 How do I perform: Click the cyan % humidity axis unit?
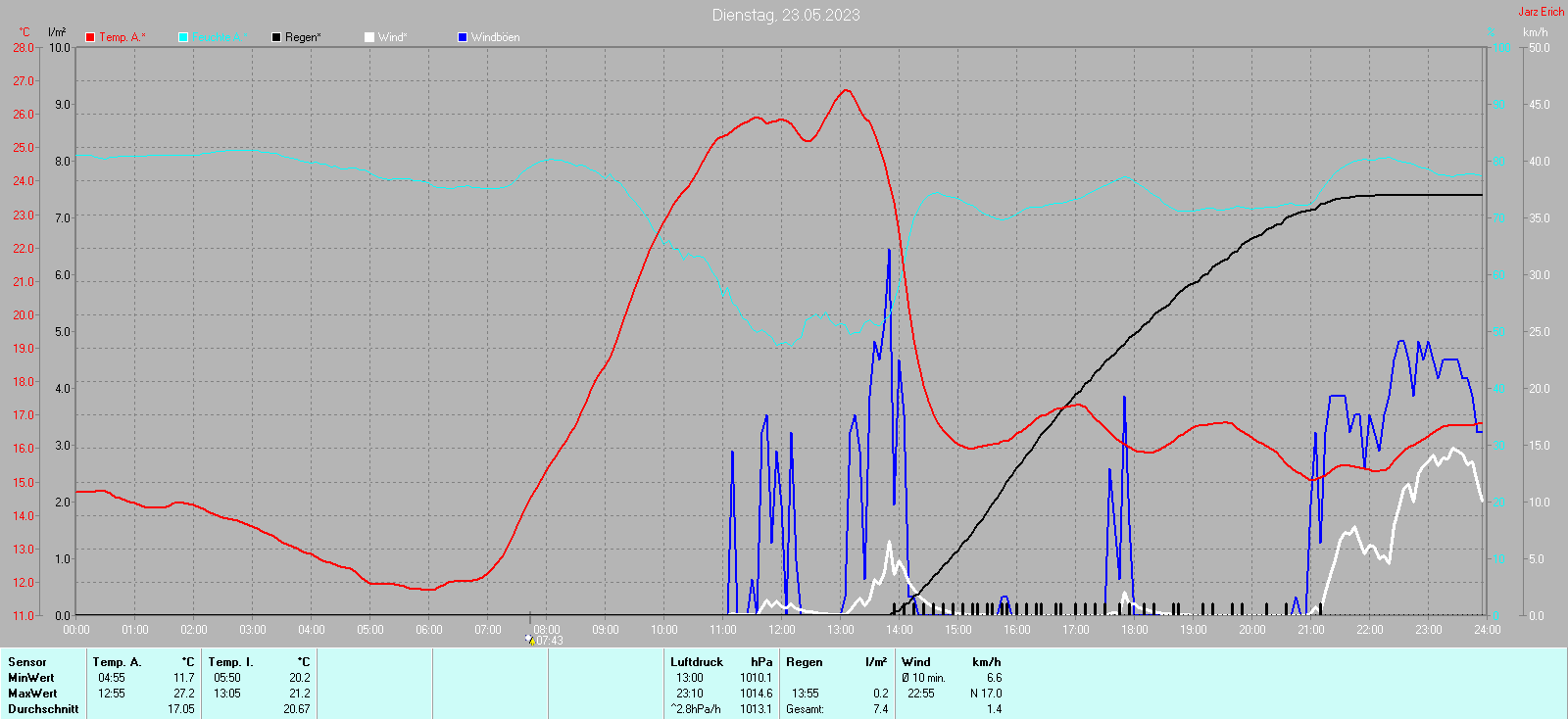coord(1492,32)
